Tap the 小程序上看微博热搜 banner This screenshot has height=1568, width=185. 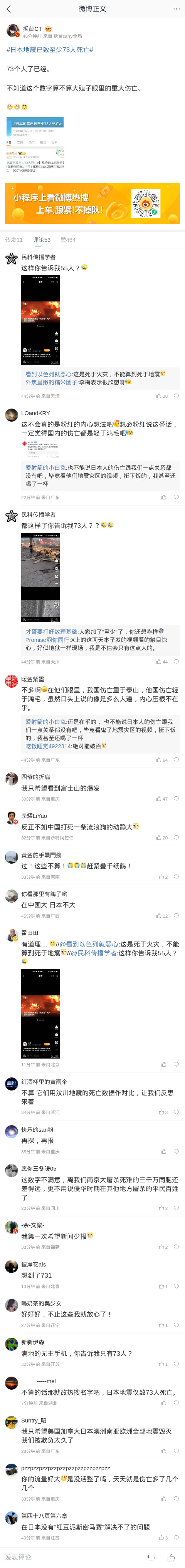click(x=92, y=204)
